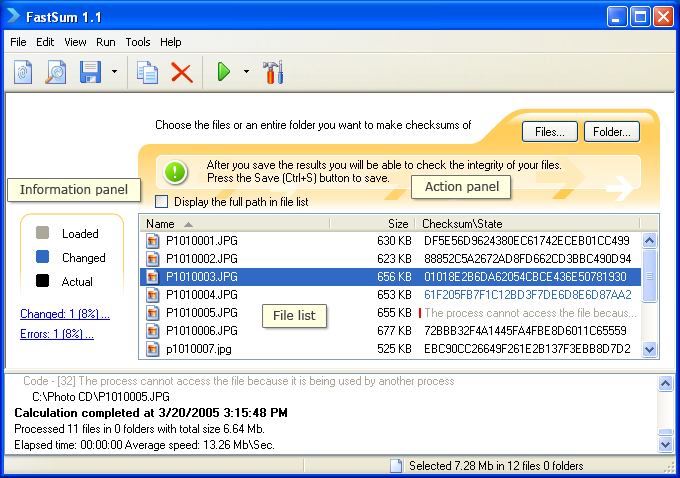Sort by the Checksum\State column header

tap(528, 223)
